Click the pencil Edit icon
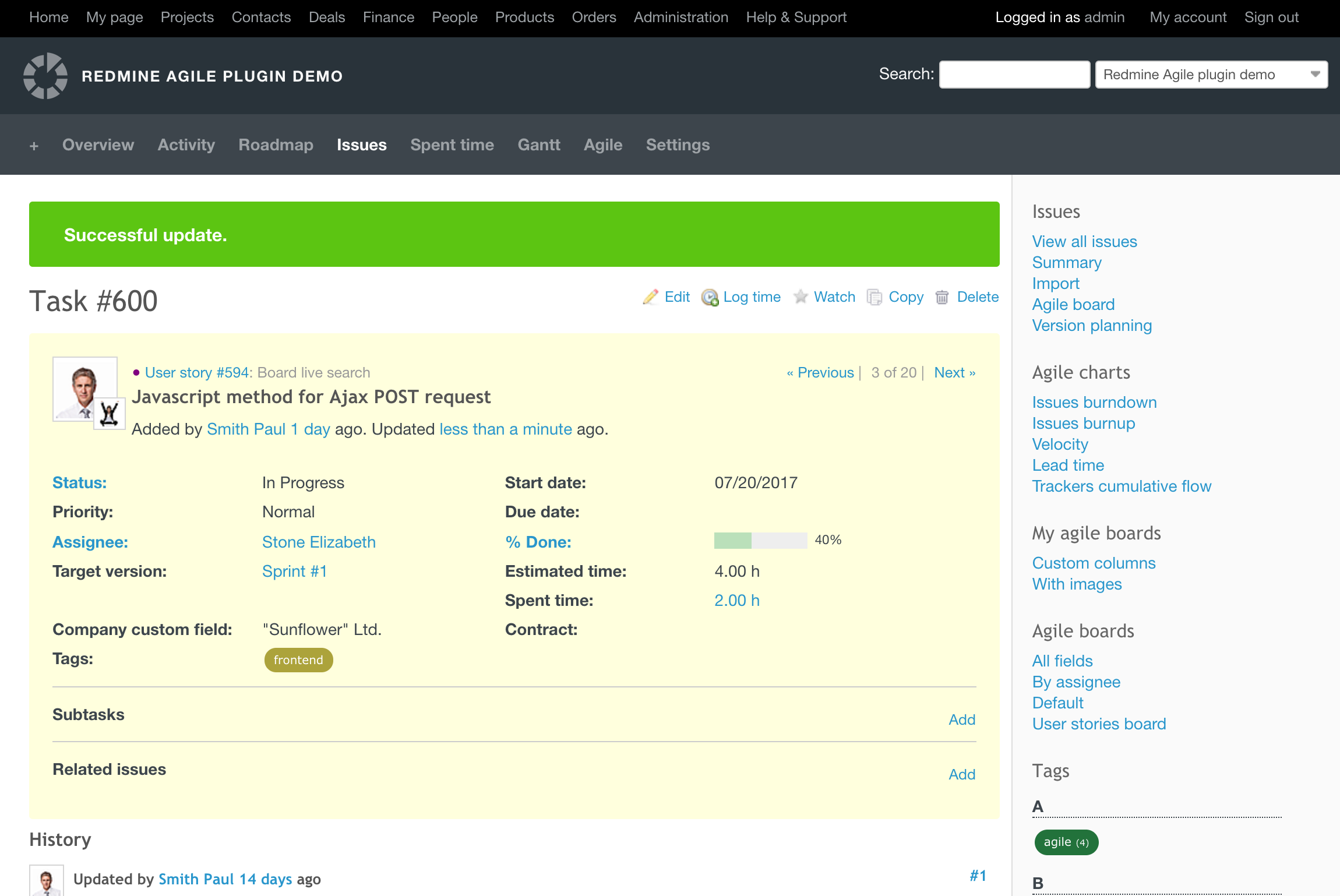Image resolution: width=1340 pixels, height=896 pixels. click(650, 297)
